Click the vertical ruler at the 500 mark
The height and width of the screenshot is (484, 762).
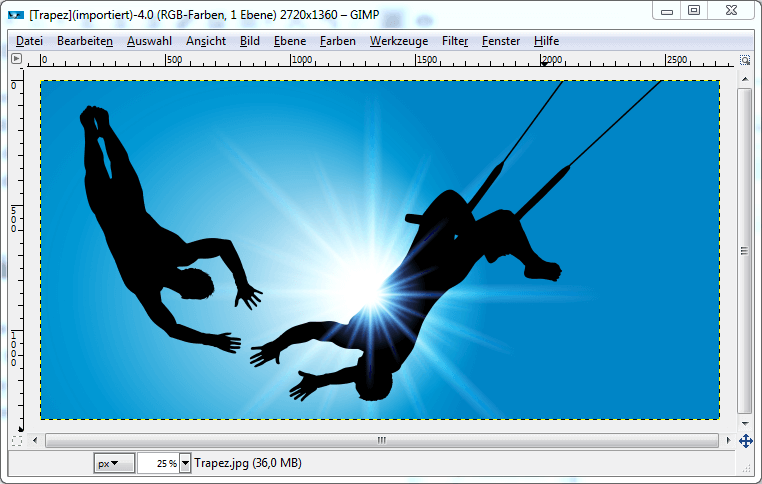[15, 219]
